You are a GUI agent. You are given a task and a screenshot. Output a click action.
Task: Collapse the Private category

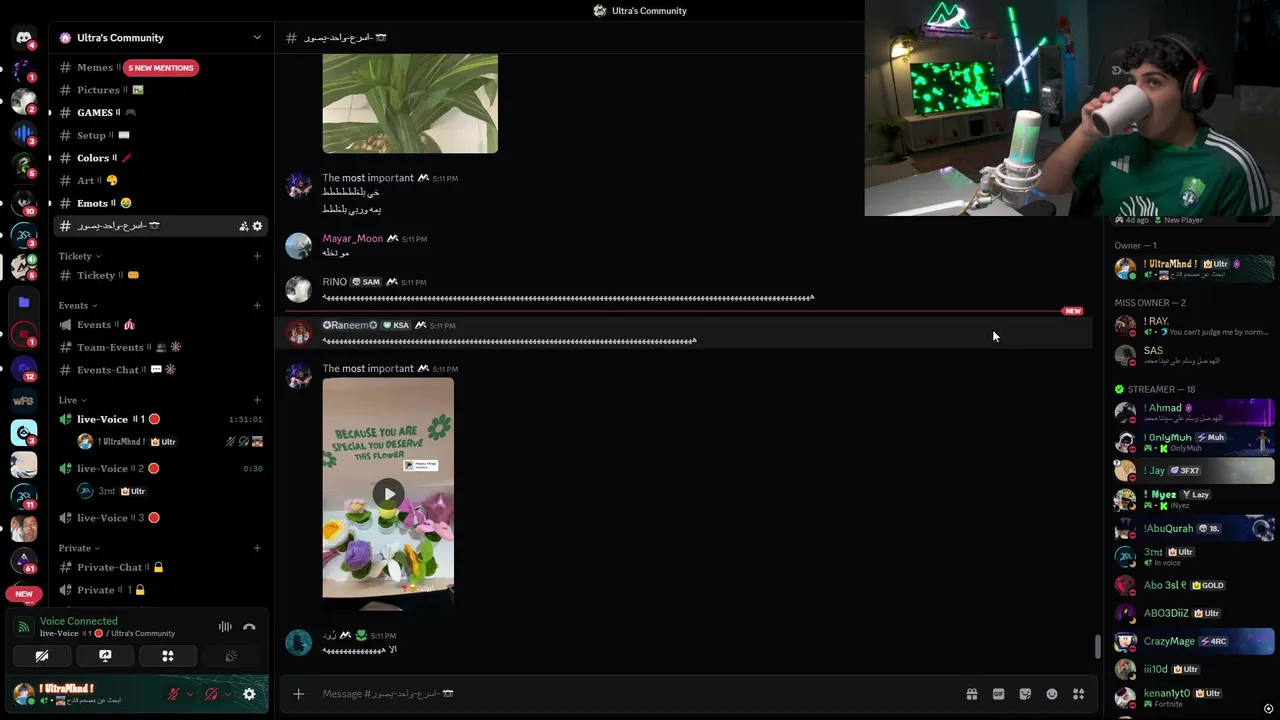(x=79, y=548)
